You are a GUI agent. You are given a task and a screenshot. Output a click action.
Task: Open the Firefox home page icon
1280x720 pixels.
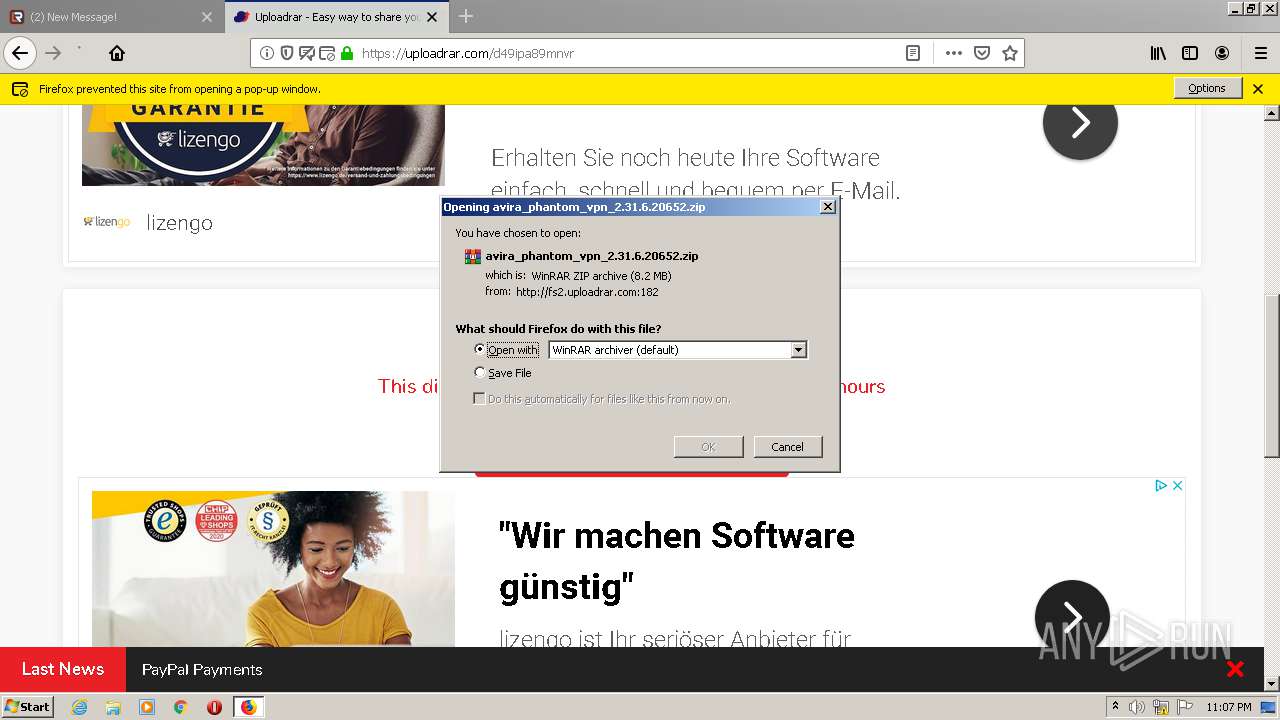pos(117,53)
